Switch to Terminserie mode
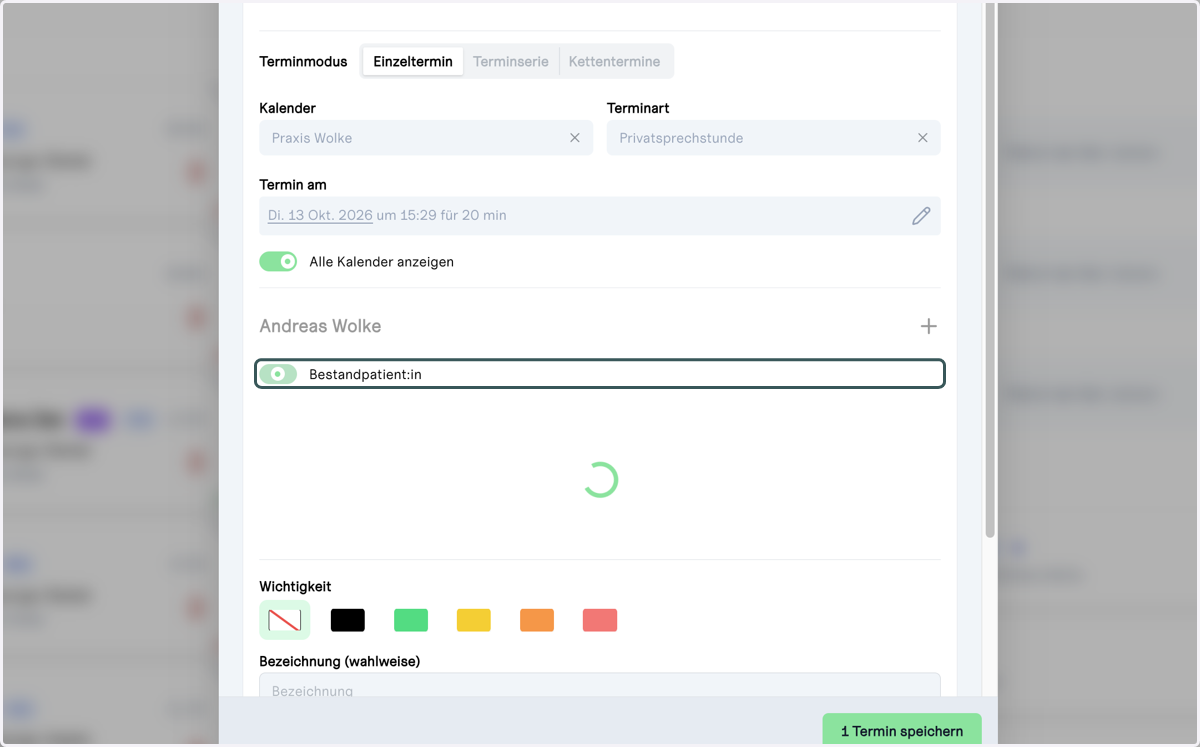This screenshot has height=747, width=1200. pyautogui.click(x=510, y=61)
